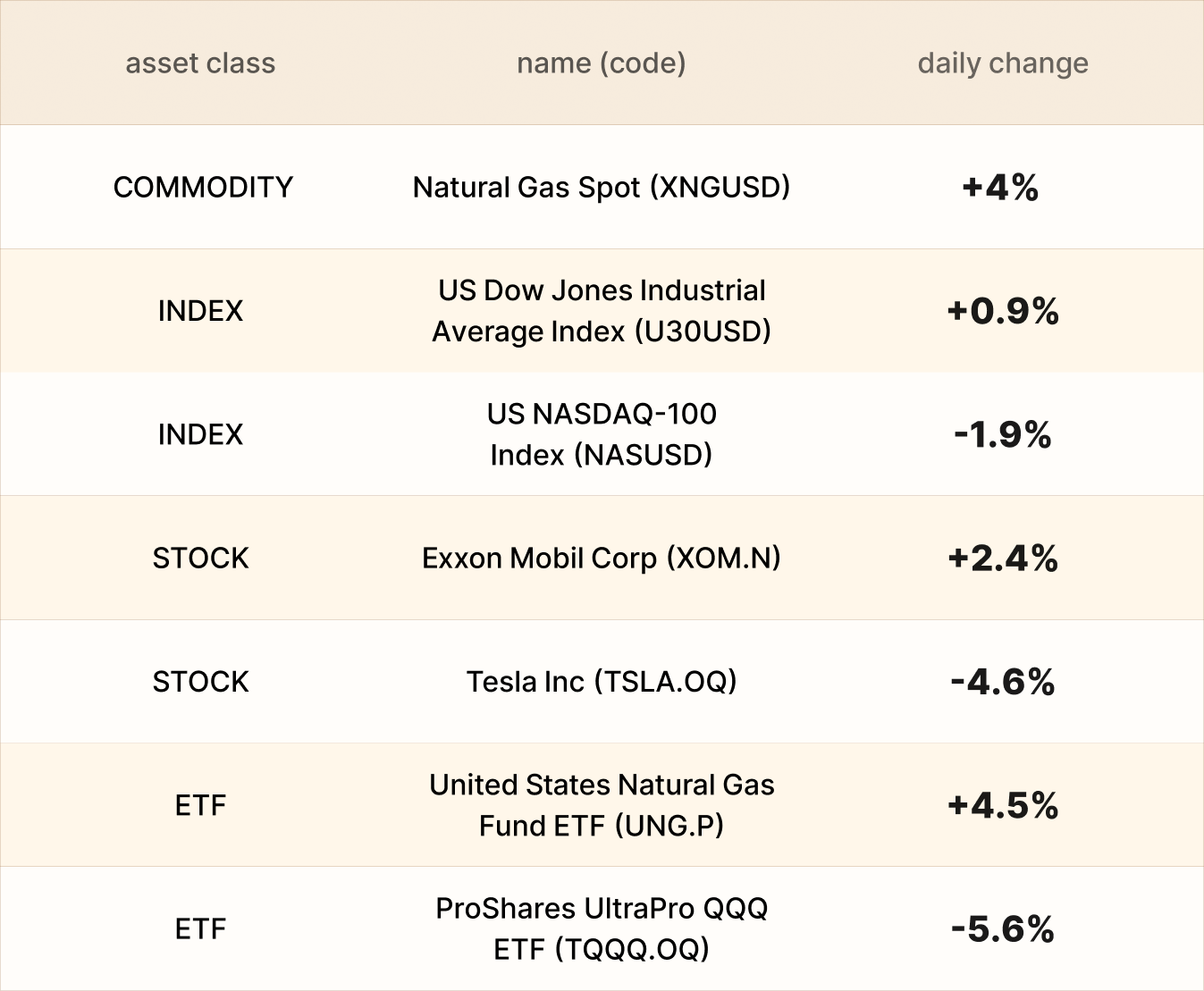Select Tesla Inc (TSLA.OQ) name
Image resolution: width=1204 pixels, height=991 pixels.
coord(601,682)
